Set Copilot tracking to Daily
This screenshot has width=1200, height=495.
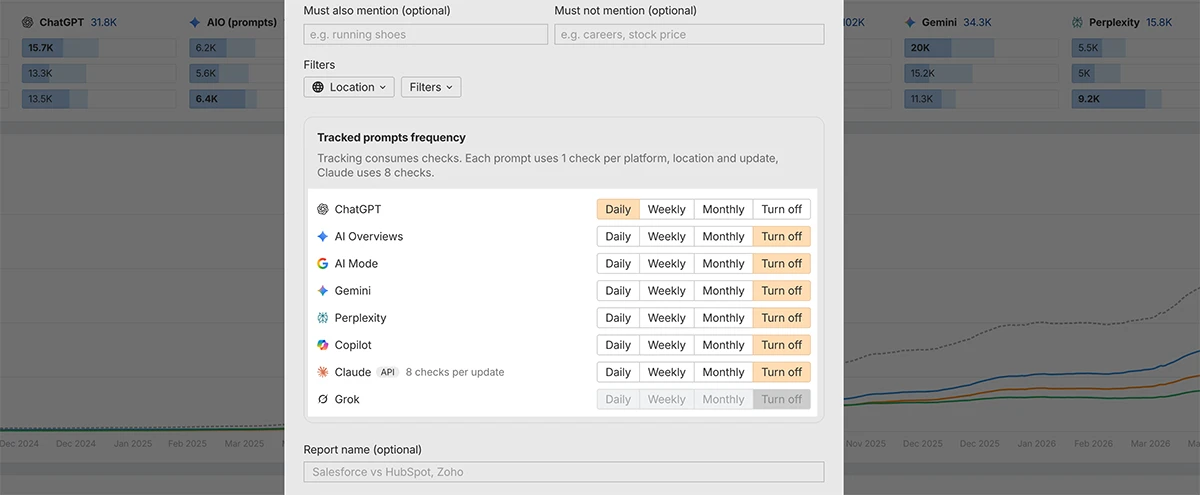tap(618, 345)
